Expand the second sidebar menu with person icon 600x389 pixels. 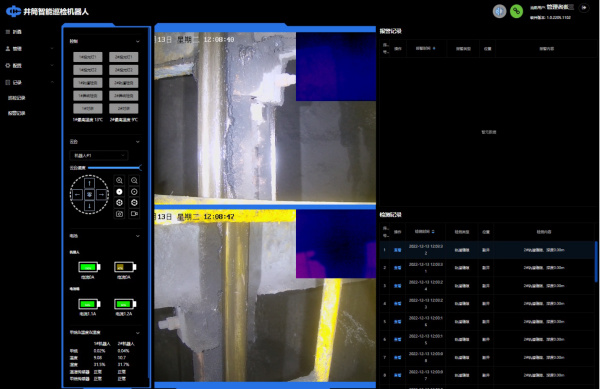point(29,49)
